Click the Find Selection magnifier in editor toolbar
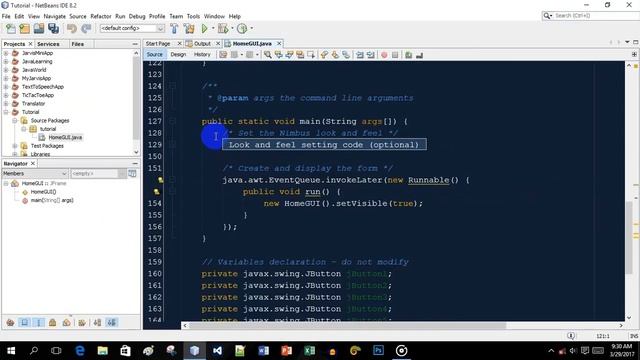 click(267, 55)
